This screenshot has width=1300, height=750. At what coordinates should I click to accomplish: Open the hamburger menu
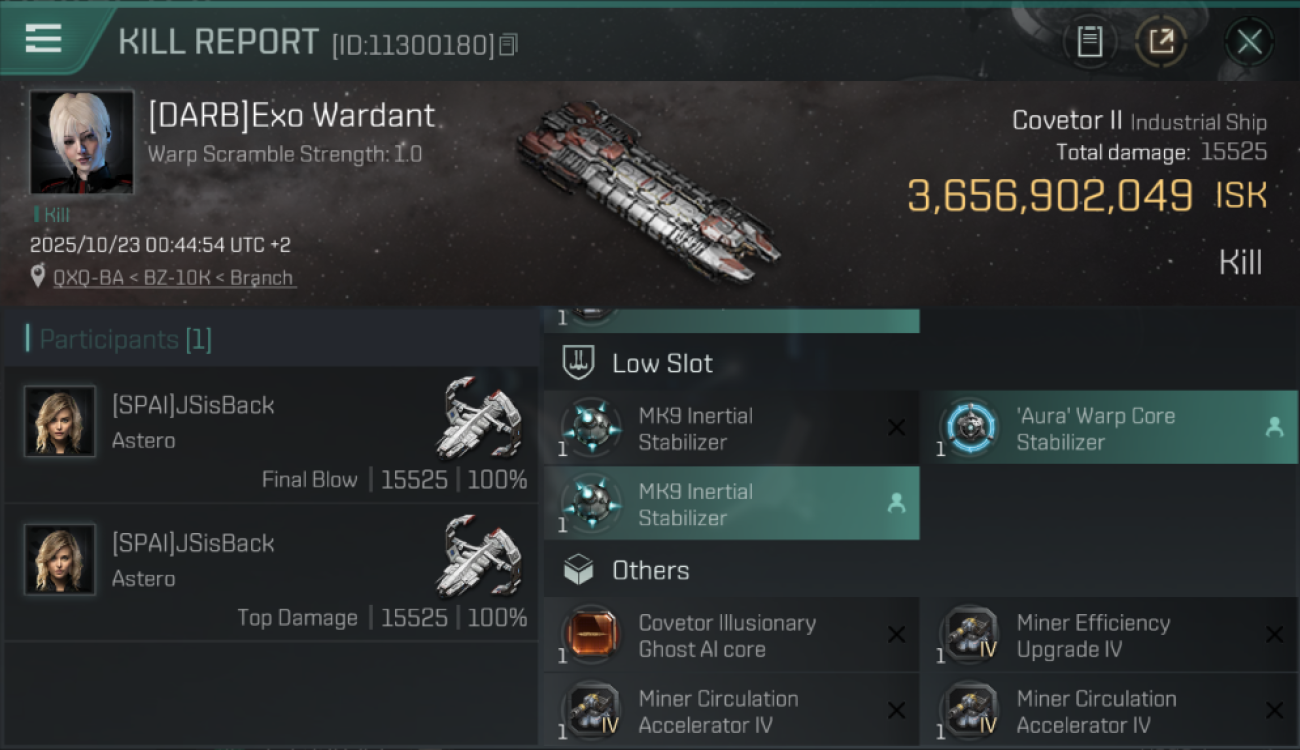[44, 39]
